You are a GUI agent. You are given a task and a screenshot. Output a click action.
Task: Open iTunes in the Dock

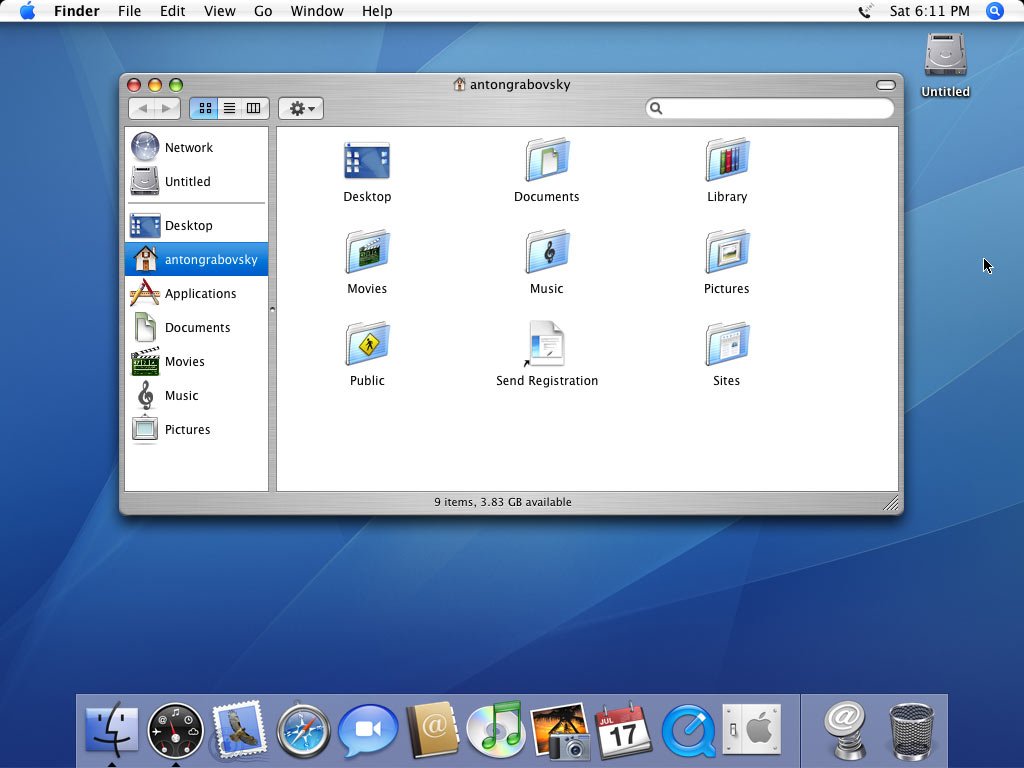click(x=495, y=731)
